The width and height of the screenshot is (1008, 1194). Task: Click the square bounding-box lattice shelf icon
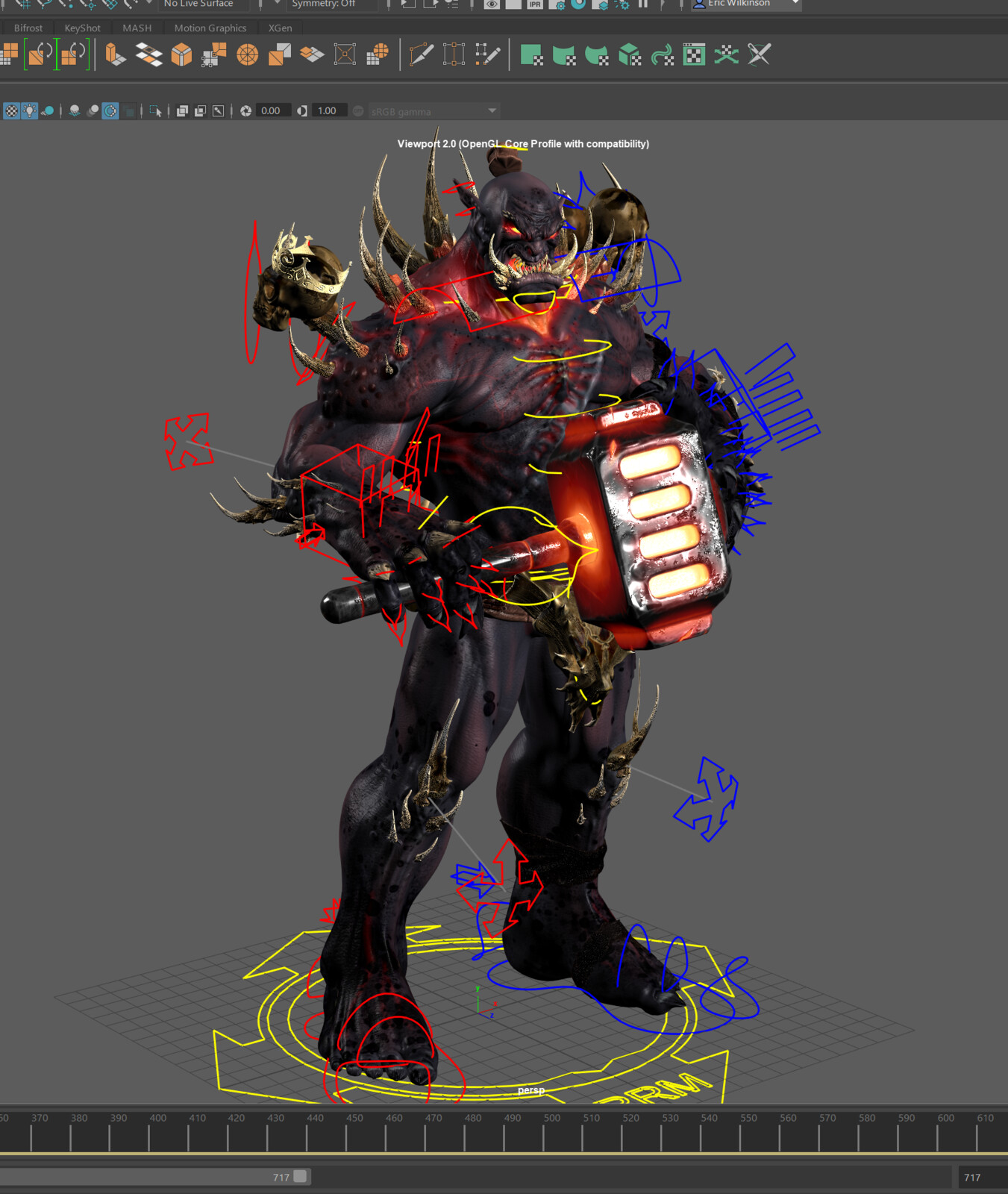[x=345, y=54]
